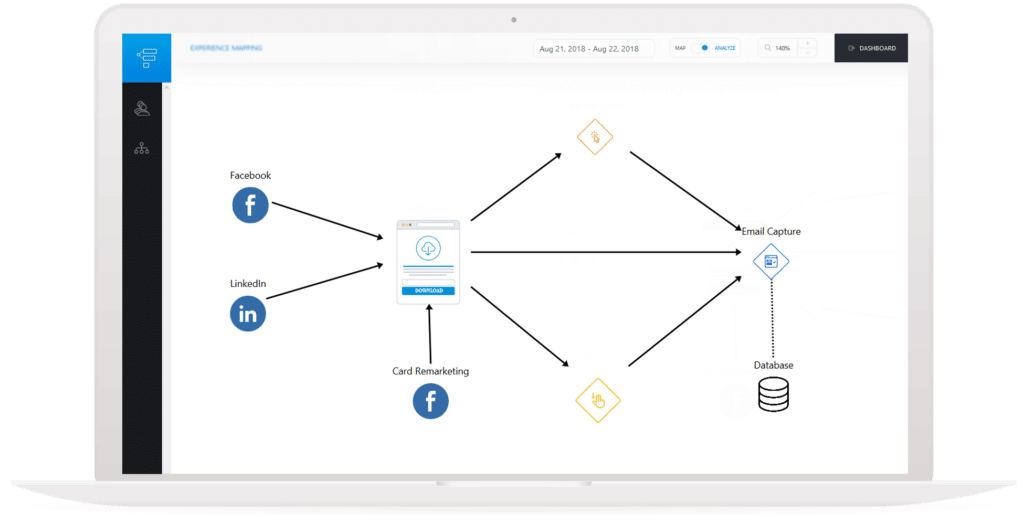Select the Email Capture diamond node
1024x526 pixels.
[771, 261]
